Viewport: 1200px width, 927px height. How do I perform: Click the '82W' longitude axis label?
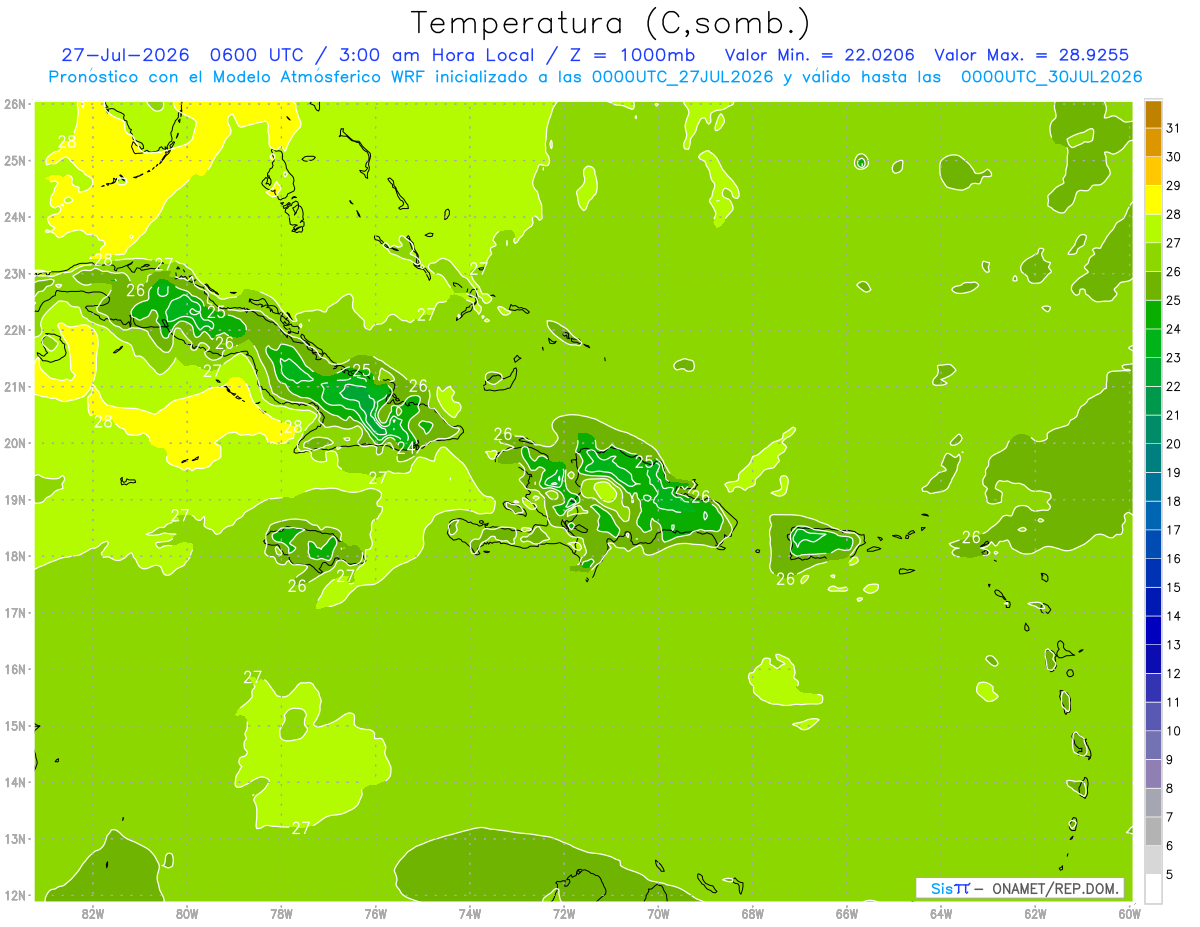point(93,913)
